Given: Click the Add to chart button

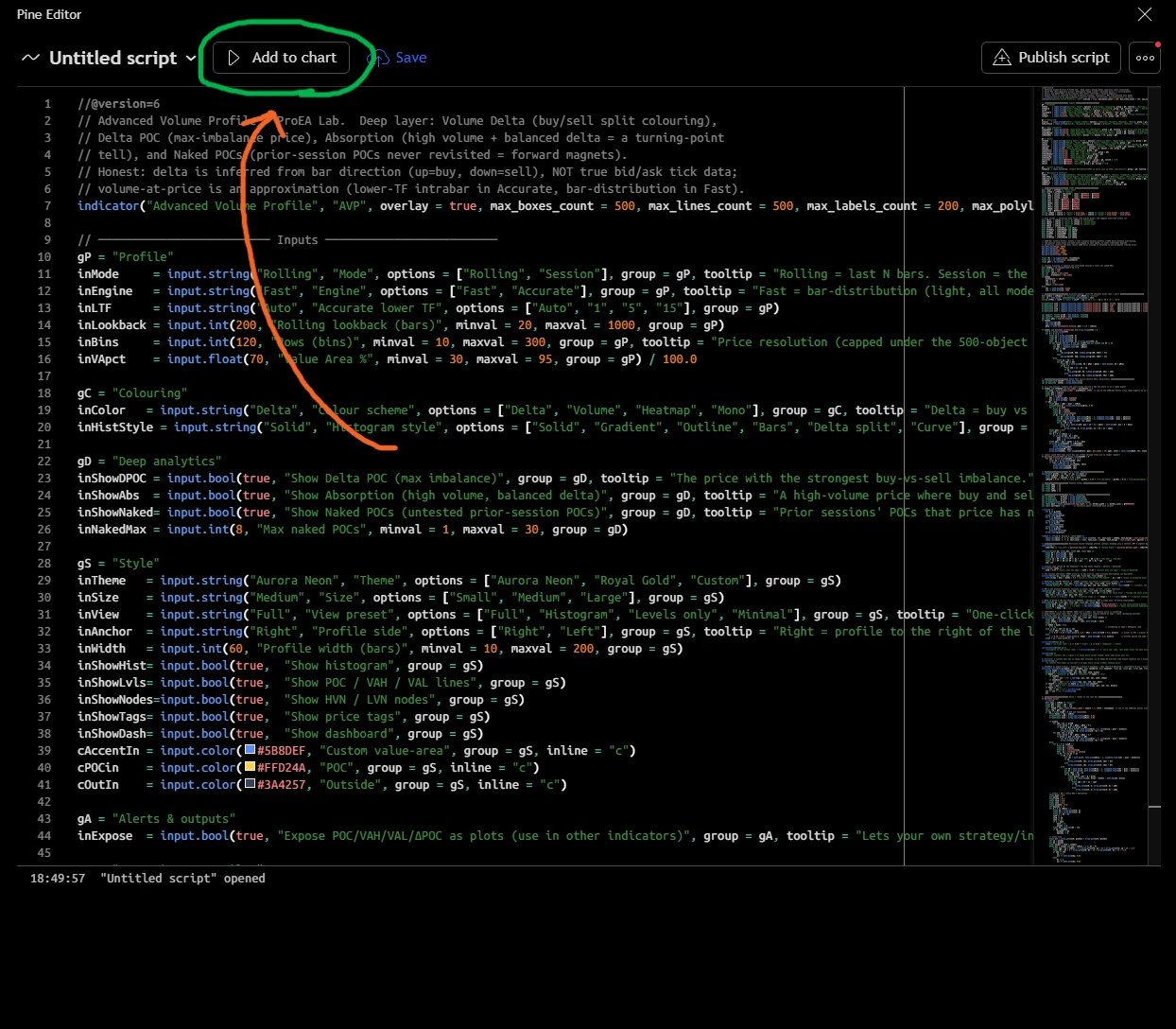Looking at the screenshot, I should click(281, 58).
